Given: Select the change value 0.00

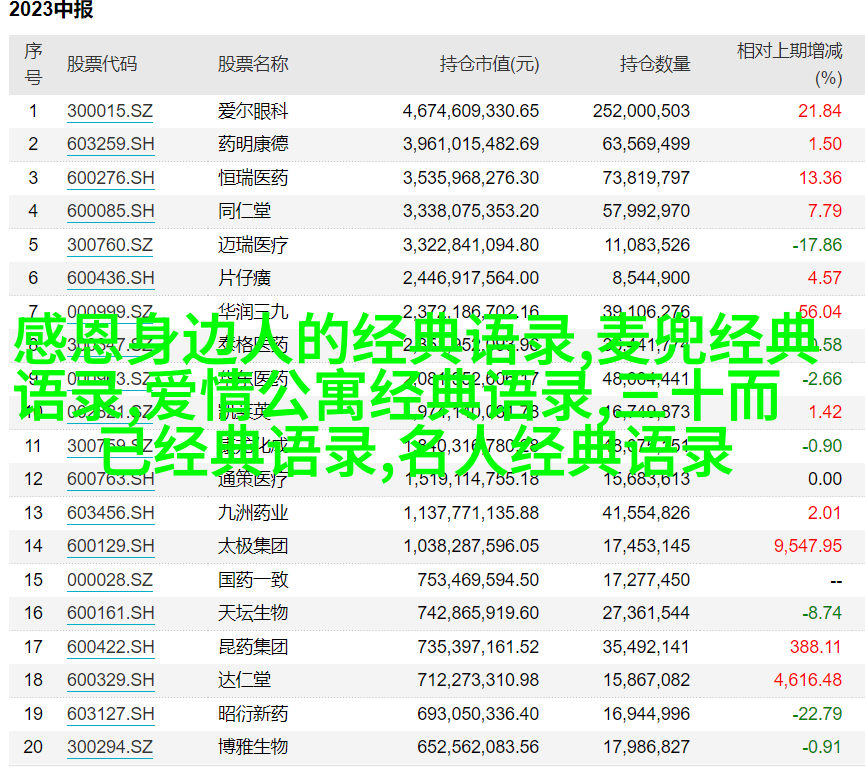Looking at the screenshot, I should tap(825, 479).
